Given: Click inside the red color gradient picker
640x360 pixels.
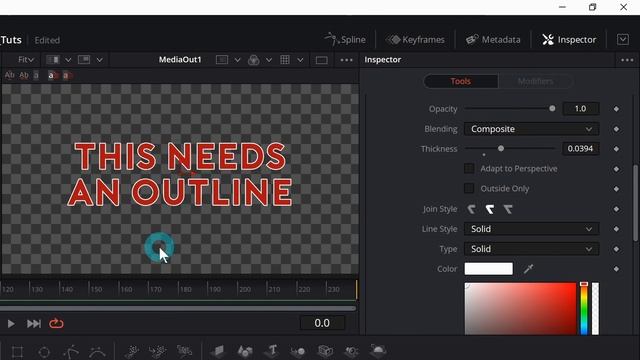Looking at the screenshot, I should pyautogui.click(x=520, y=309).
